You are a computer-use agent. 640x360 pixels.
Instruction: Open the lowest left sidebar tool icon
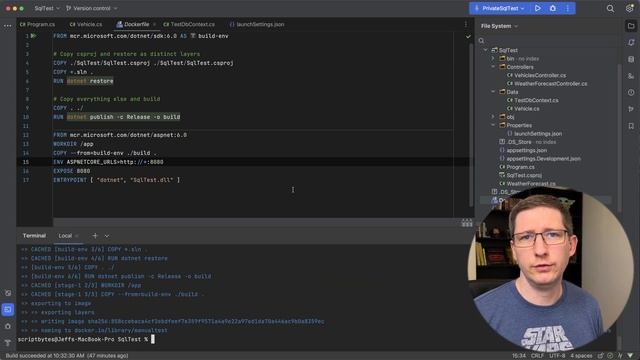[x=8, y=342]
